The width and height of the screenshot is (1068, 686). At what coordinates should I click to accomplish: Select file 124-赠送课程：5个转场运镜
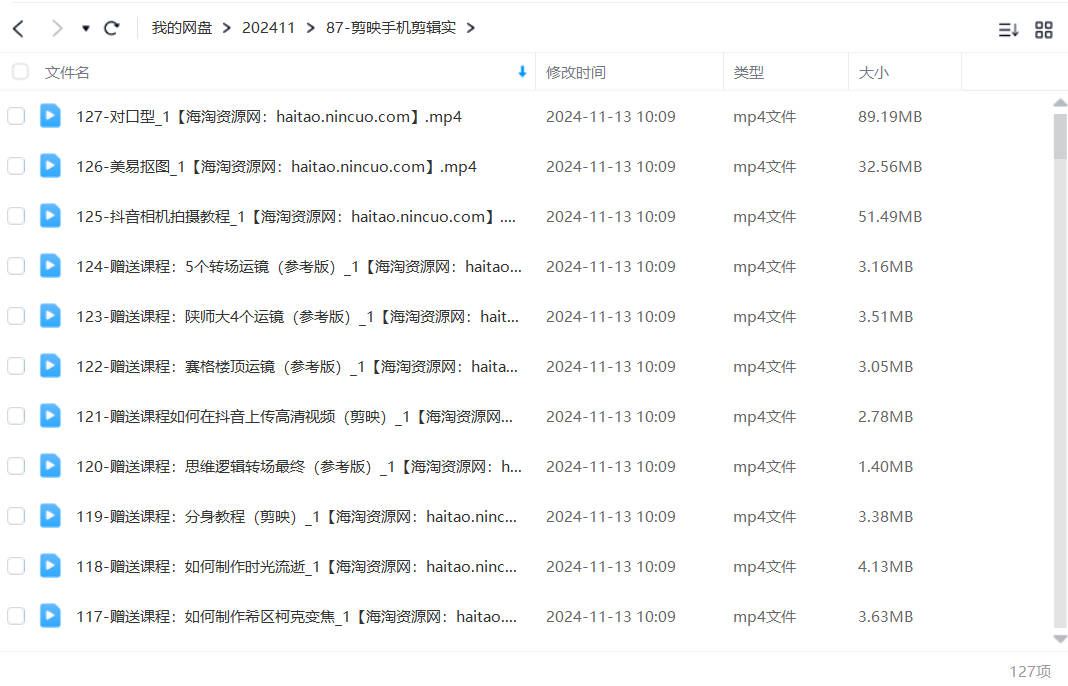click(x=299, y=267)
